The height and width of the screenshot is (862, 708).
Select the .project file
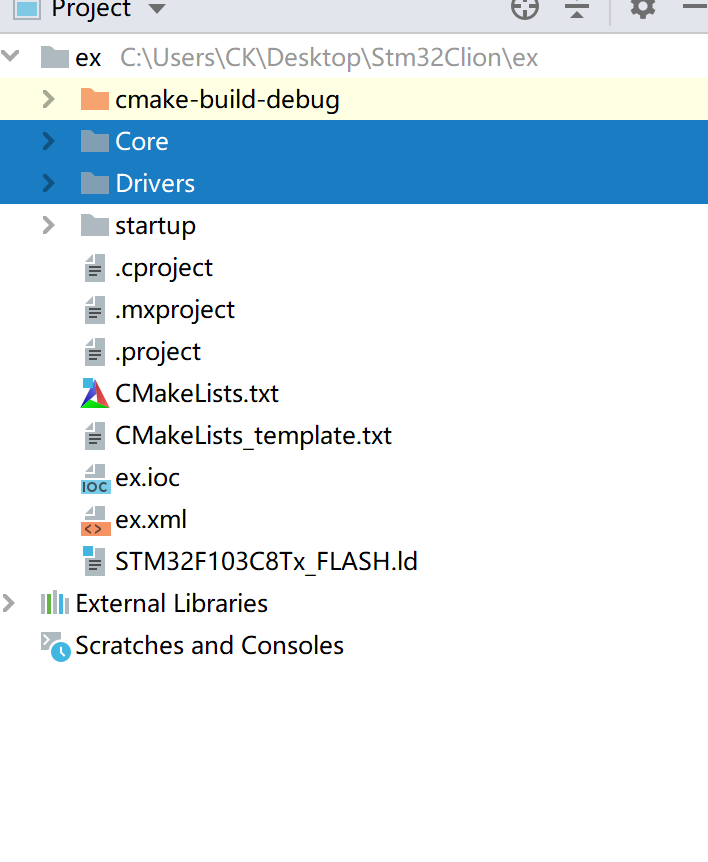[x=158, y=352]
